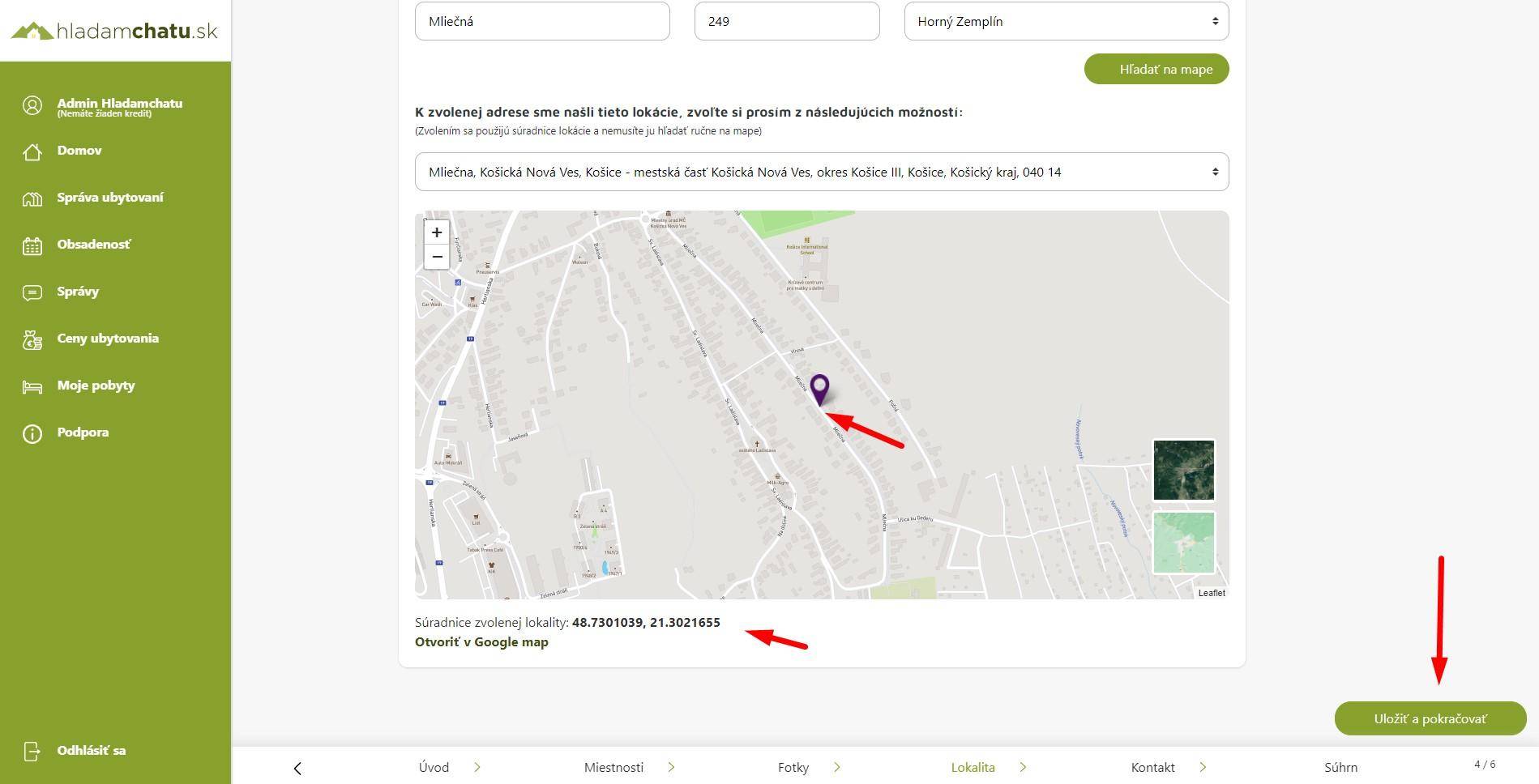Open Správa ubytovaní building icon
The image size is (1539, 784).
(x=32, y=198)
